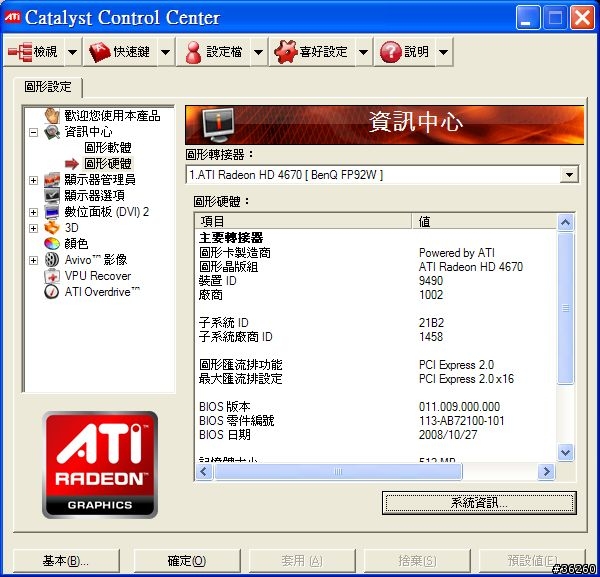Click the 值 column header
Image resolution: width=600 pixels, height=577 pixels.
click(x=484, y=221)
